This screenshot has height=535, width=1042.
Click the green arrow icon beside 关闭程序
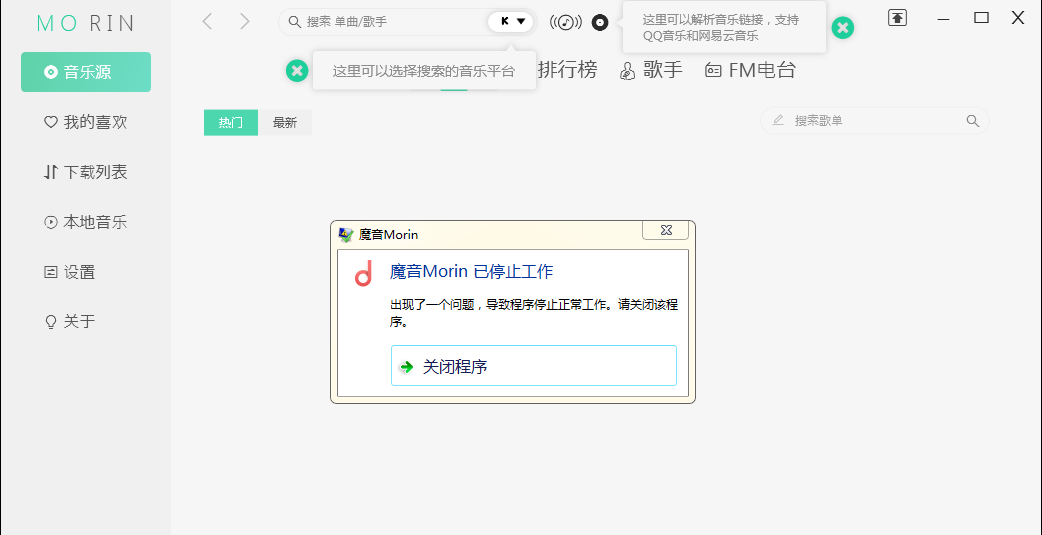coord(406,367)
